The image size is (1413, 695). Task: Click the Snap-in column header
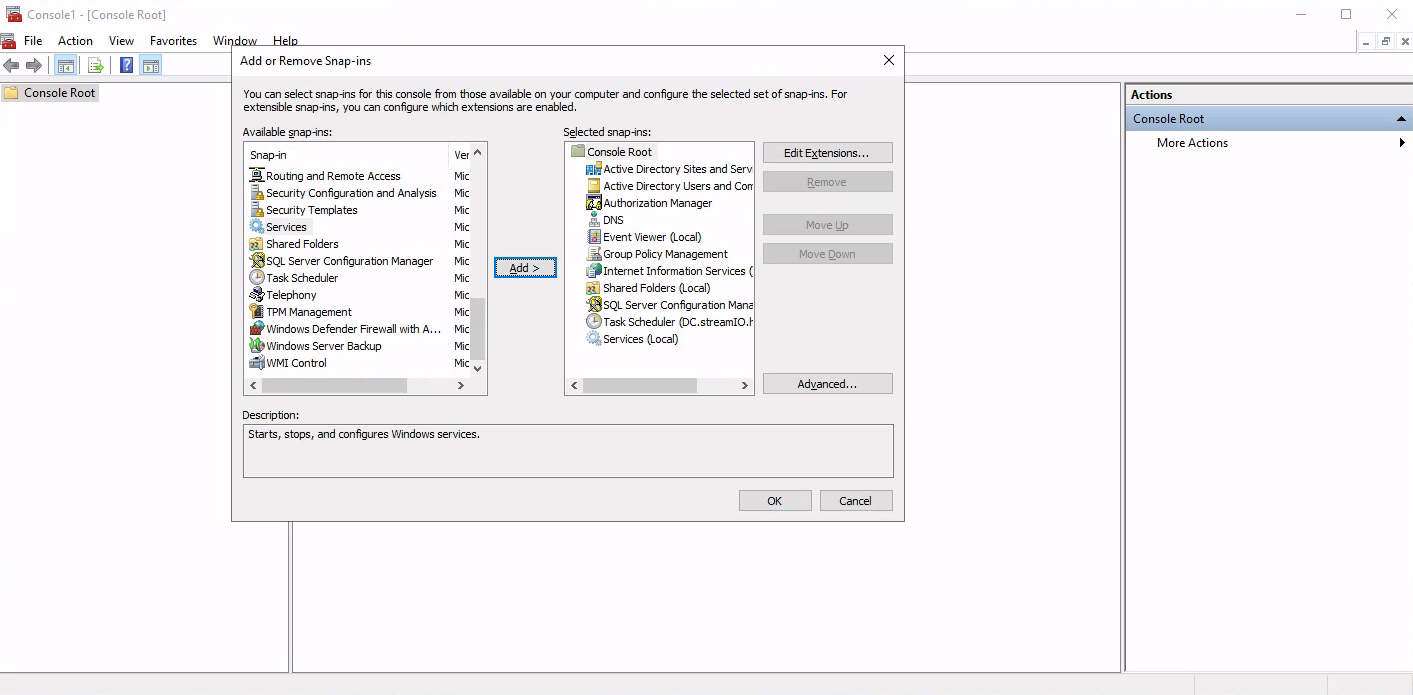348,155
